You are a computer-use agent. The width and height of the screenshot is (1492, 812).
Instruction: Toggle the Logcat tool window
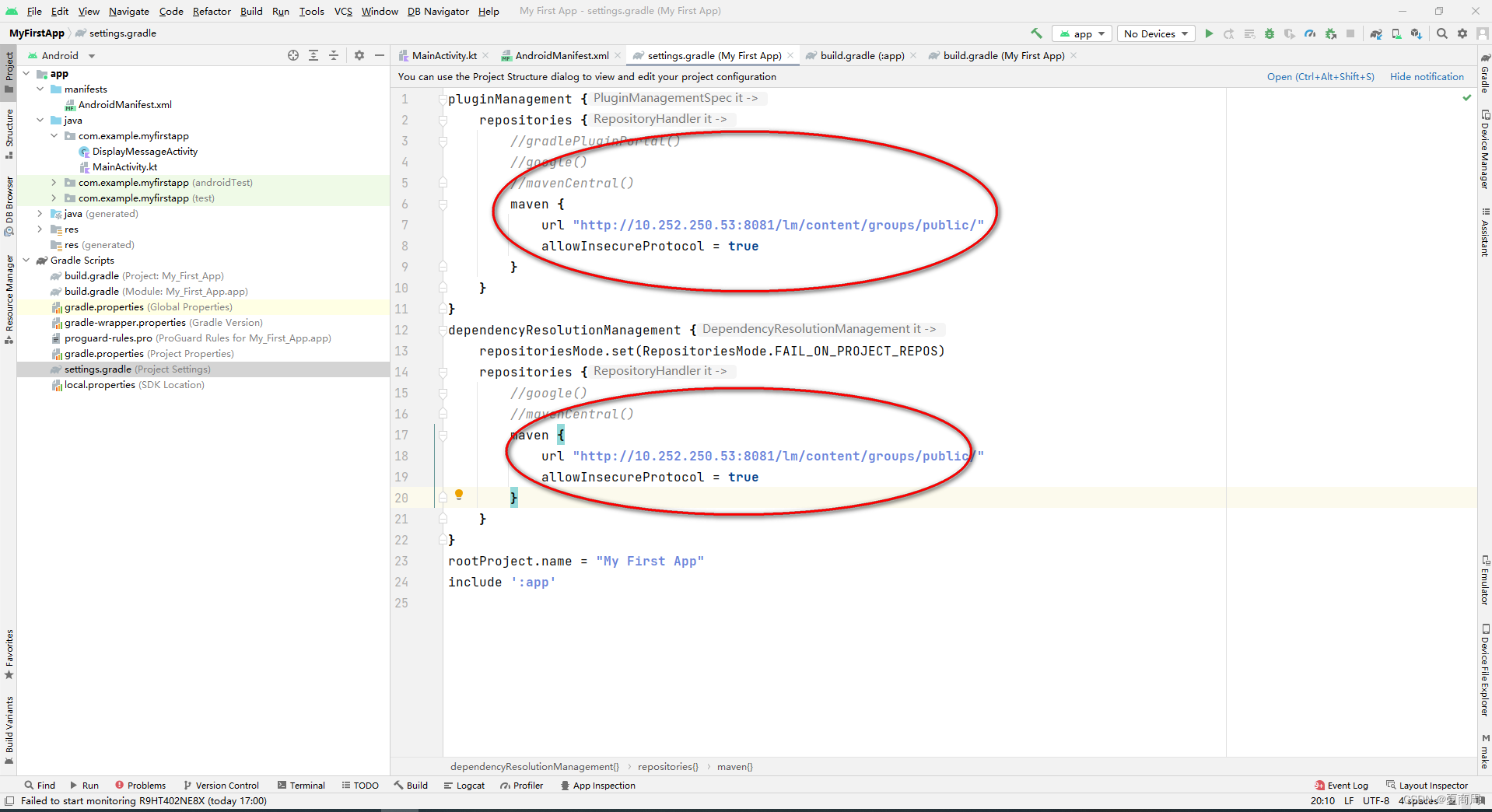464,786
